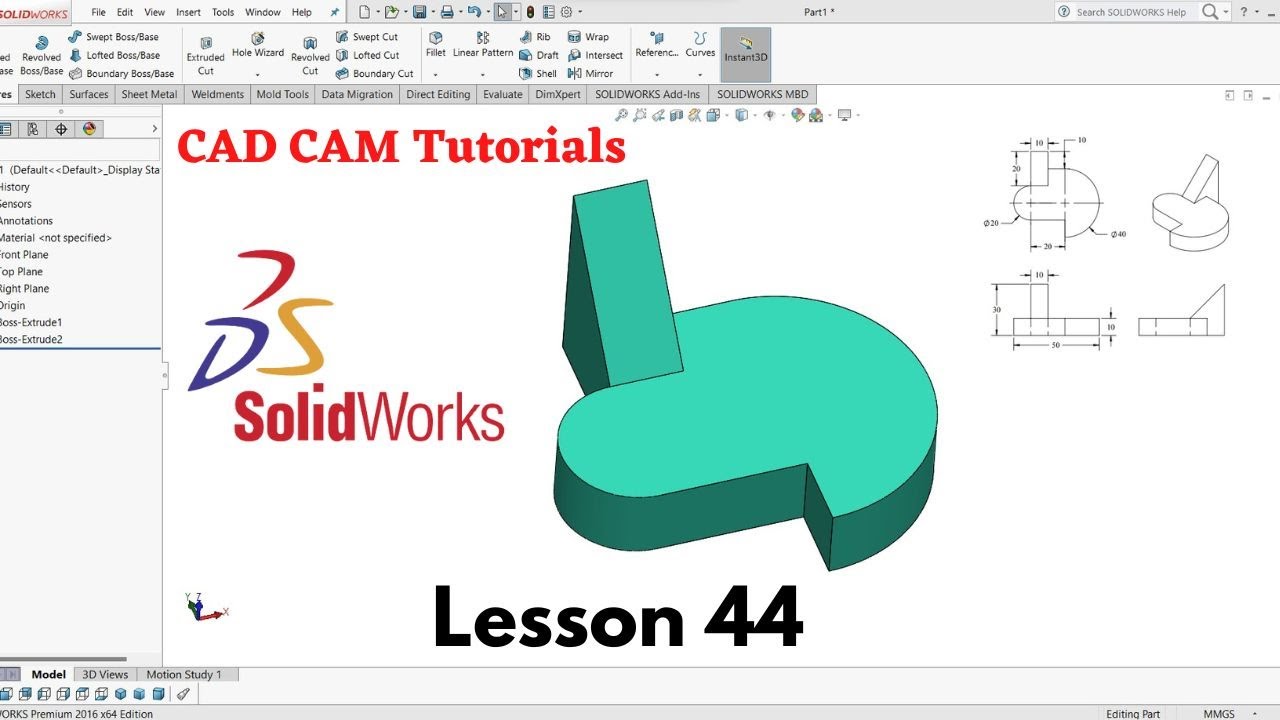Select the Lofted Cut tool
Viewport: 1280px width, 720px height.
click(x=366, y=55)
